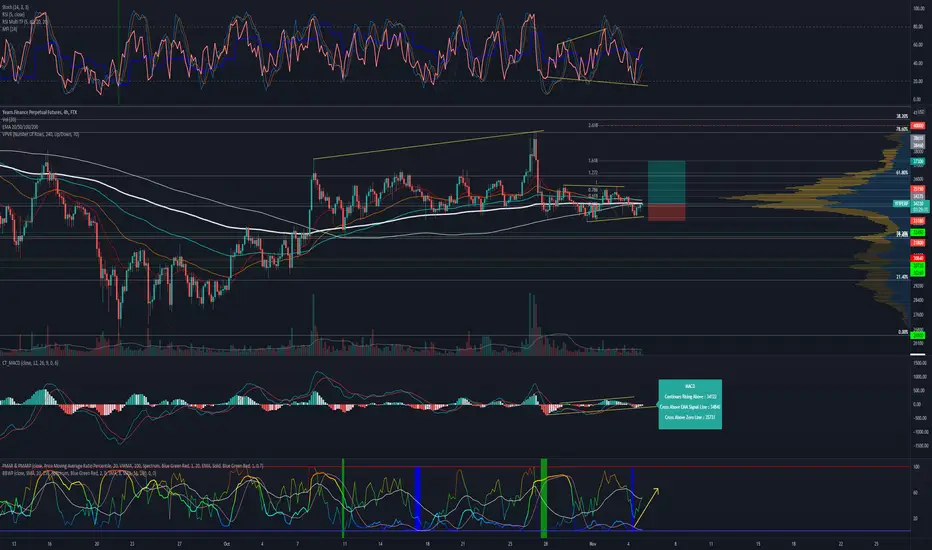Click the PMAR & PMARP indicator legend
This screenshot has width=932, height=550.
pyautogui.click(x=133, y=466)
